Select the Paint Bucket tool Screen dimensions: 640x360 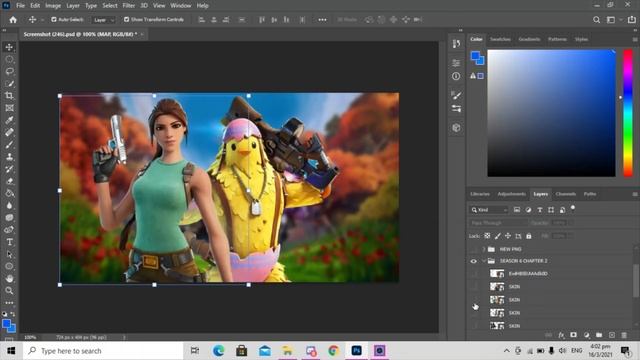coord(9,193)
